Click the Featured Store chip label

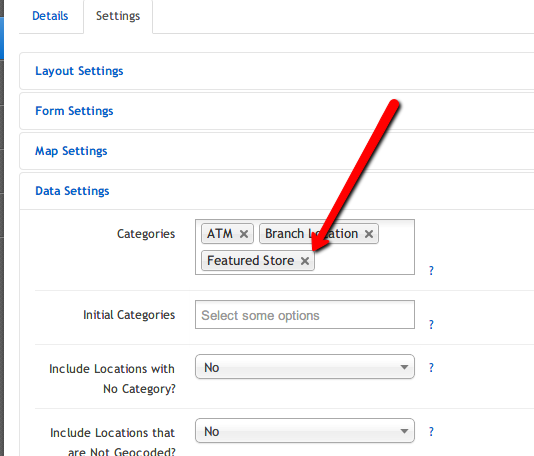point(251,261)
